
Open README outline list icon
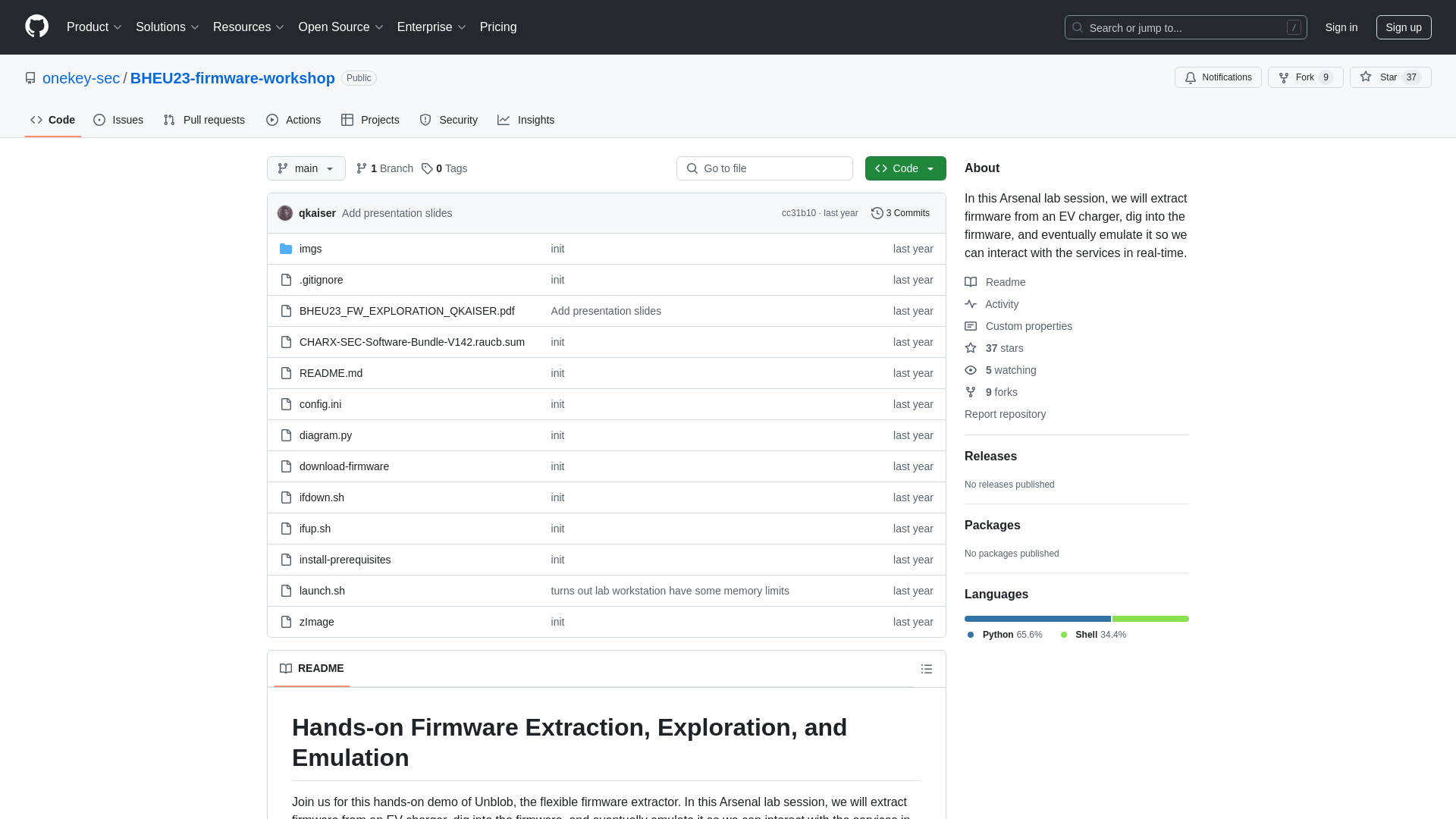(x=927, y=669)
